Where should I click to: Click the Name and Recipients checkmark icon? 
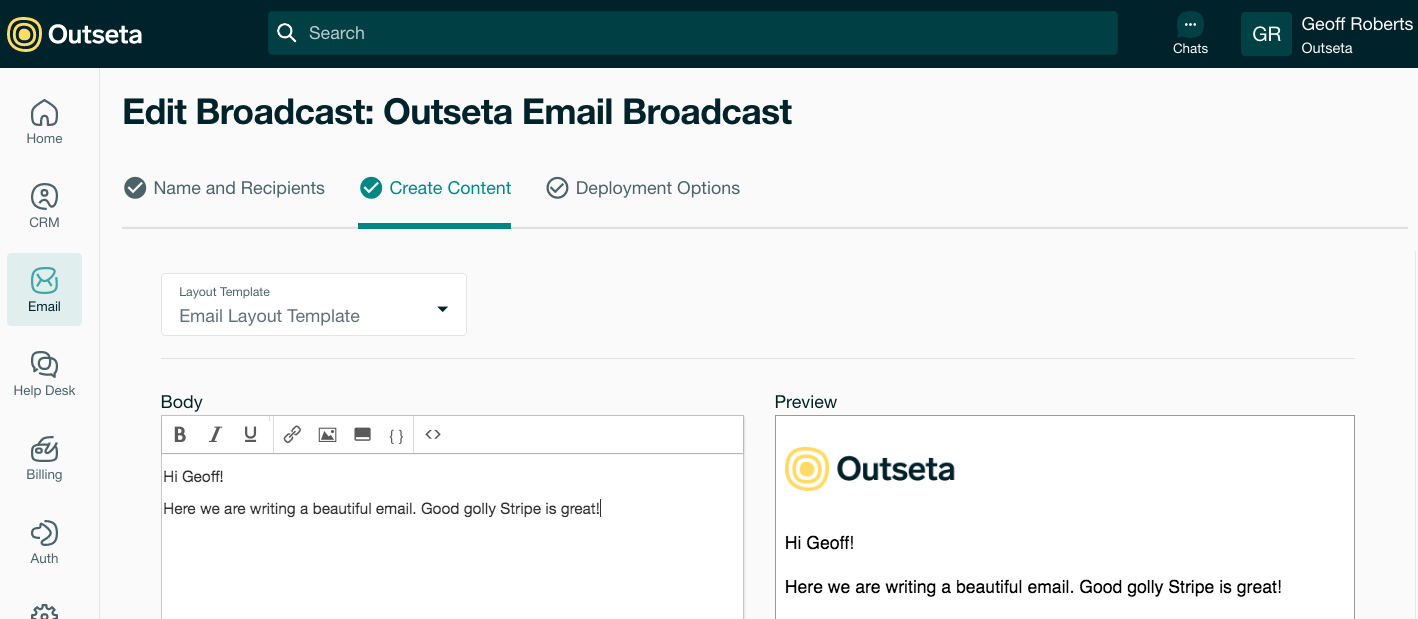tap(135, 188)
